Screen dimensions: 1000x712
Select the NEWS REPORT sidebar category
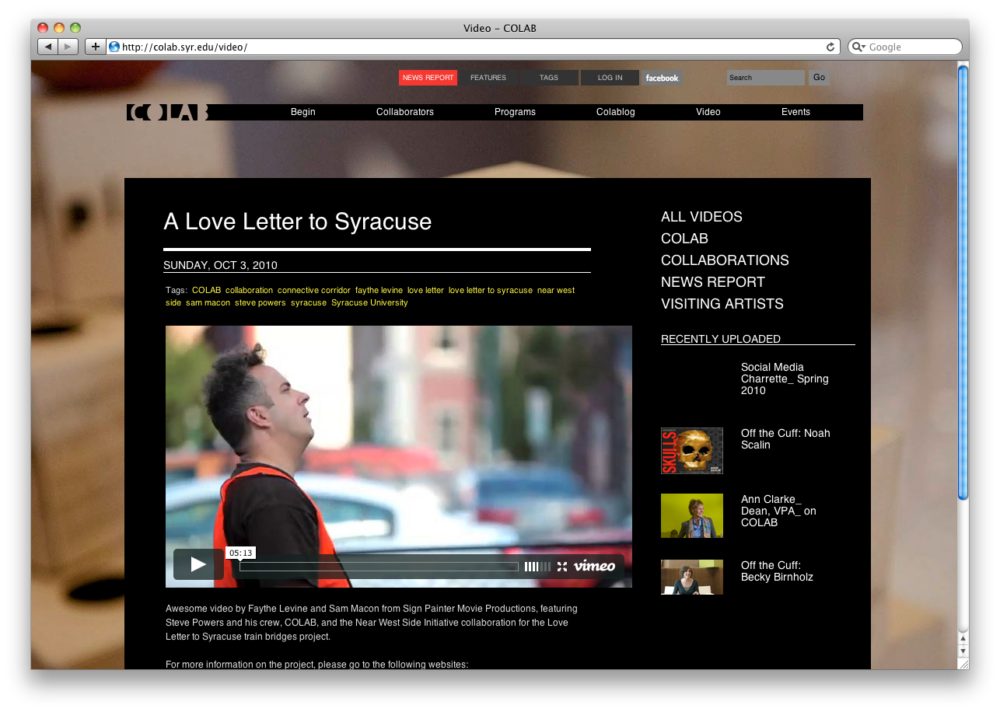coord(712,282)
